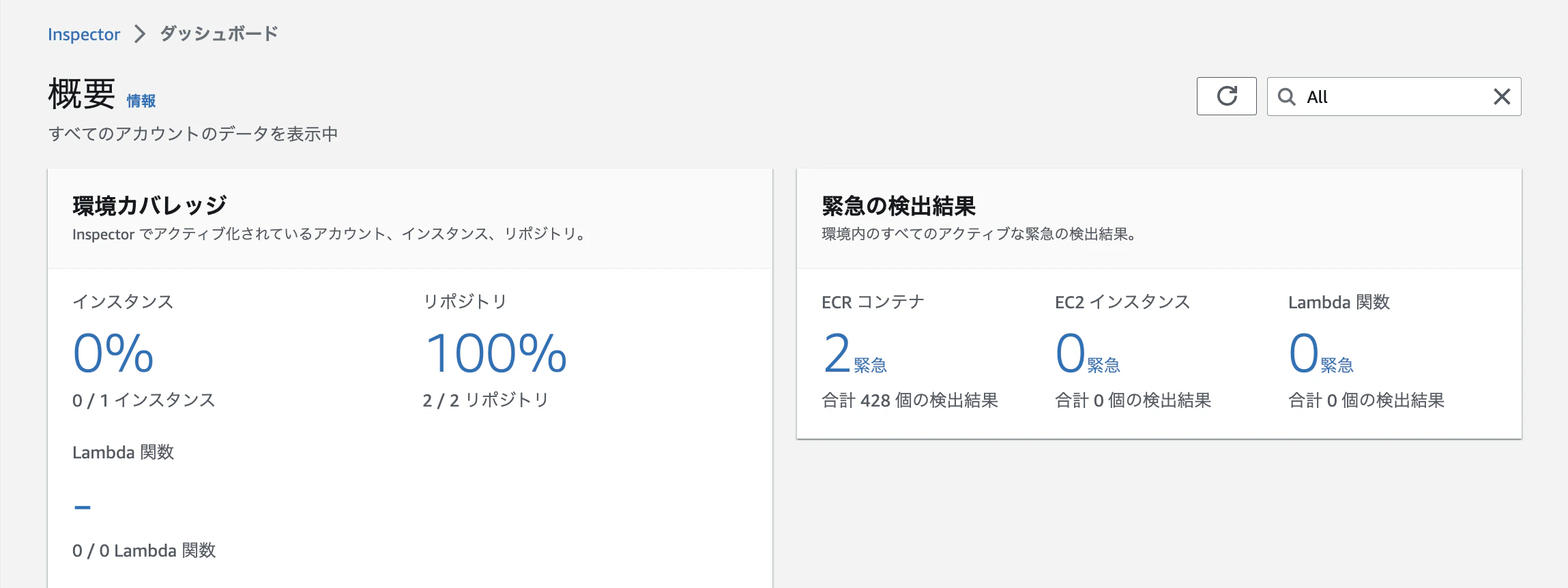The height and width of the screenshot is (588, 1568).
Task: Click the magnifying glass search icon
Action: pos(1288,97)
